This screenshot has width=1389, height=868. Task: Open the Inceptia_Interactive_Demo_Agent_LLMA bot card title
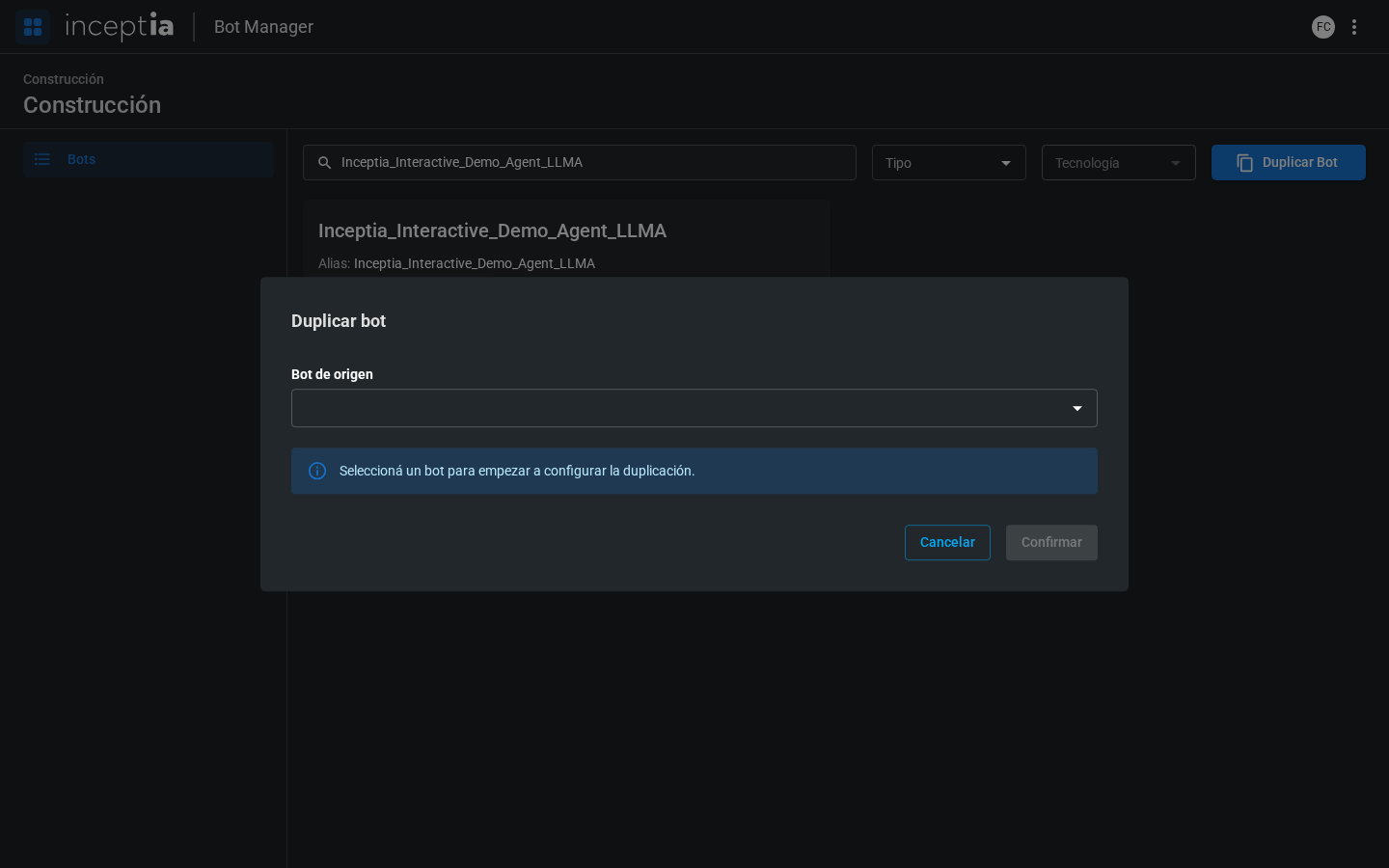(492, 231)
